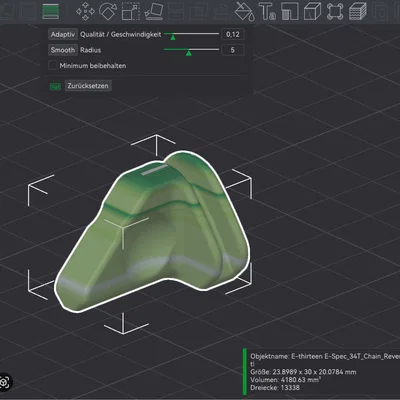Select the Text shape tool
Screen dimensions: 400x400
tap(267, 11)
